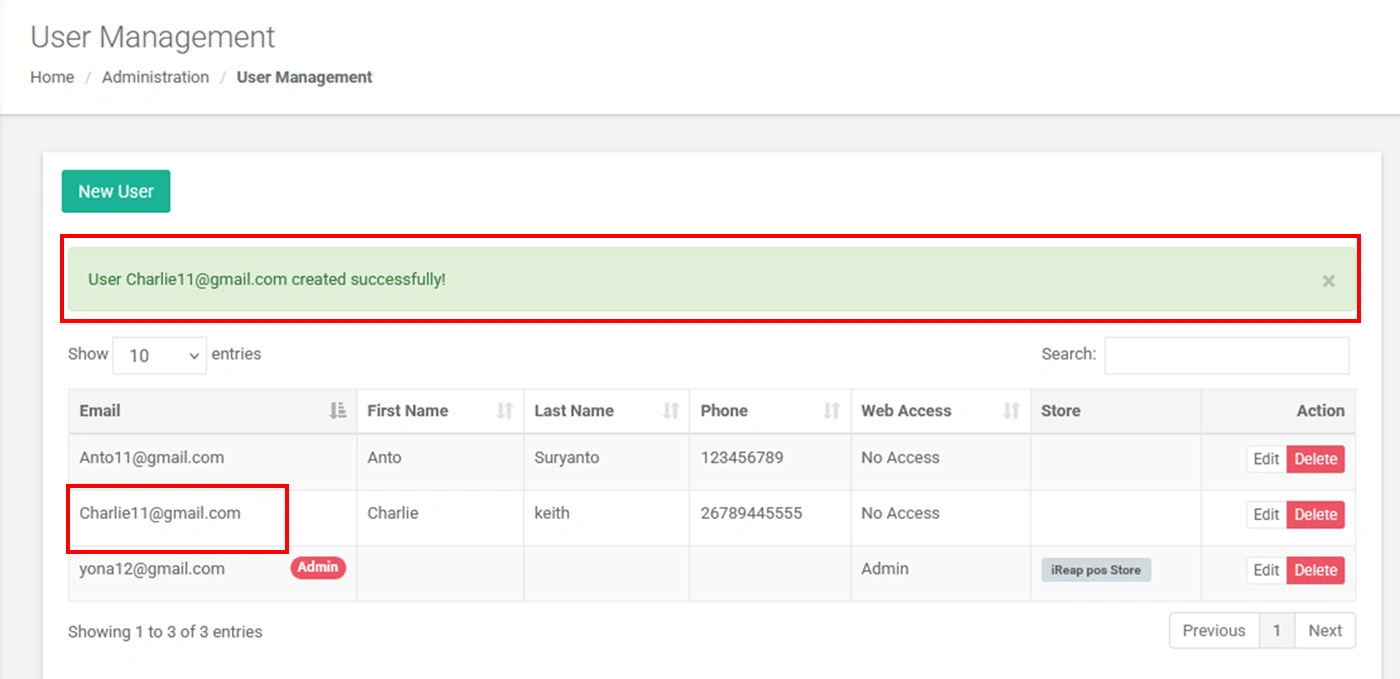Delete the Charlie11@gmail.com user
Screen dimensions: 1400x679
(x=1316, y=514)
